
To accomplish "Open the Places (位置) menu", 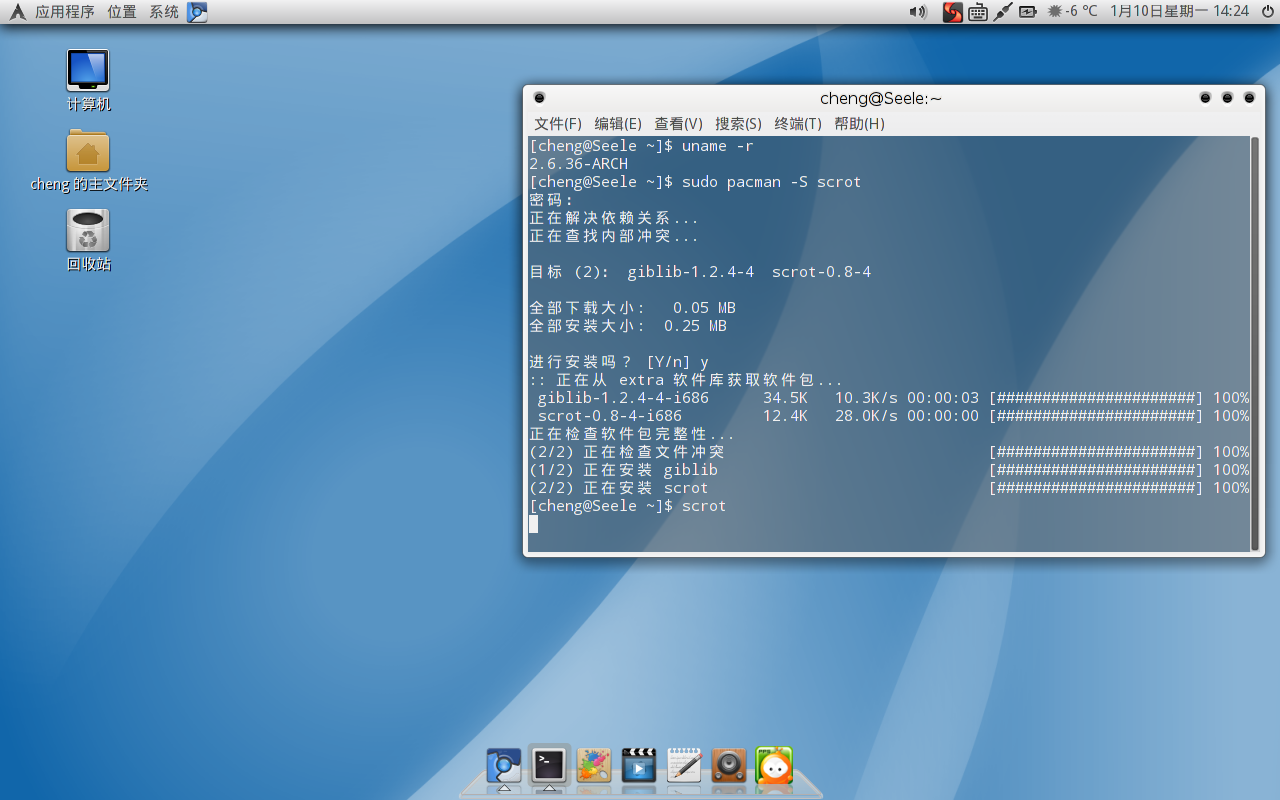I will (122, 12).
